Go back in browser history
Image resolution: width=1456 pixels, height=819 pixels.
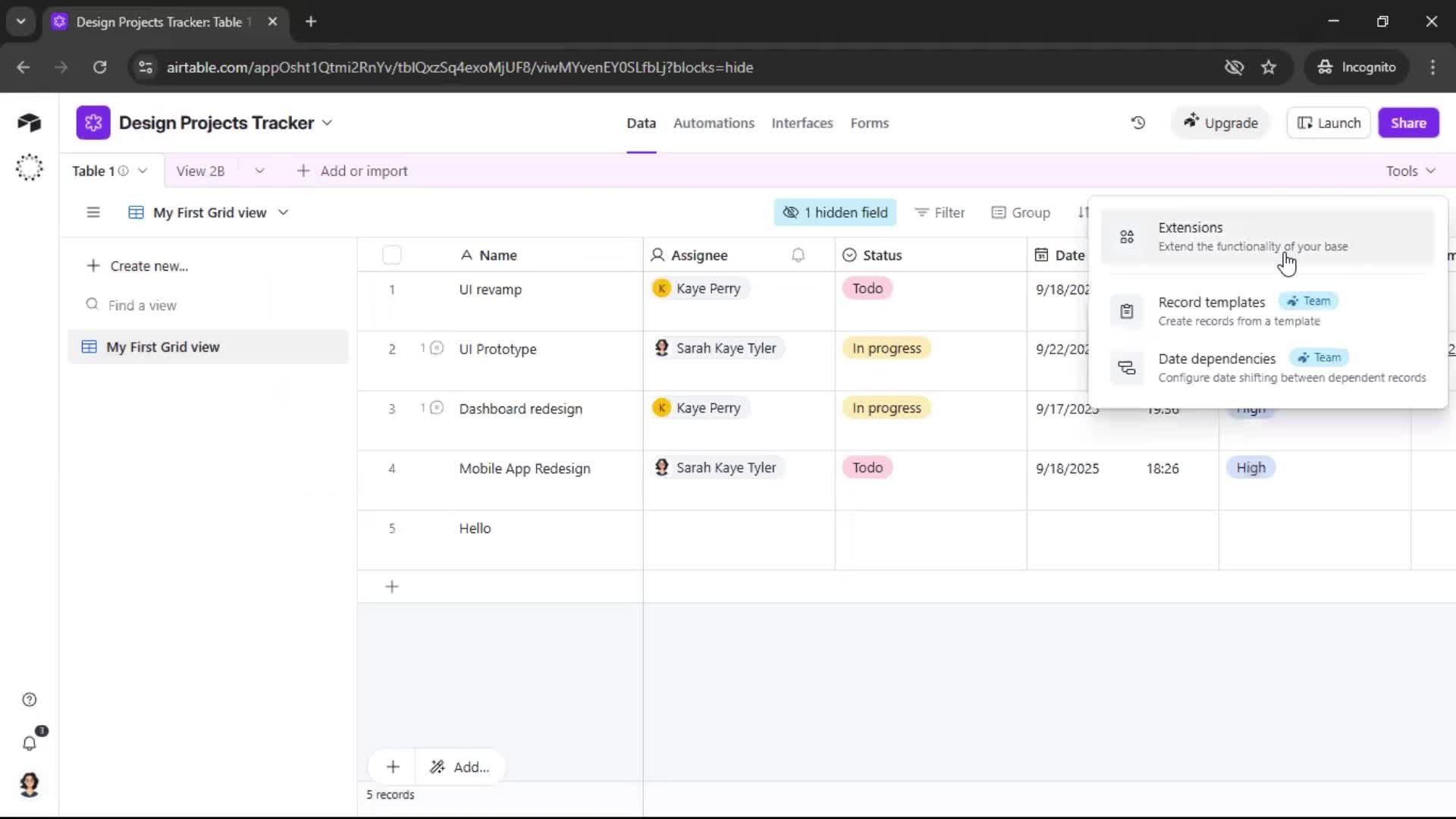24,67
